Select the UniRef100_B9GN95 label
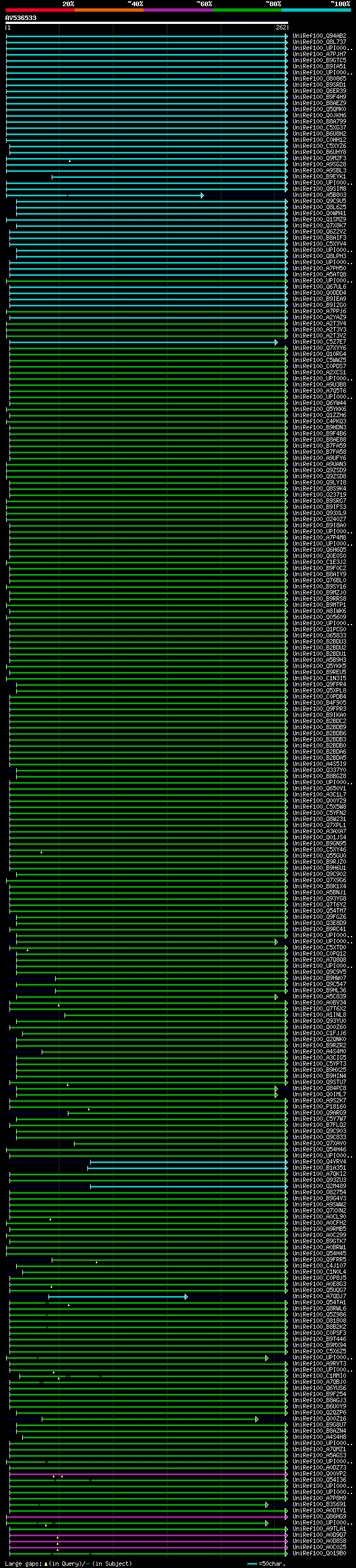This screenshot has width=356, height=1568. pyautogui.click(x=319, y=844)
